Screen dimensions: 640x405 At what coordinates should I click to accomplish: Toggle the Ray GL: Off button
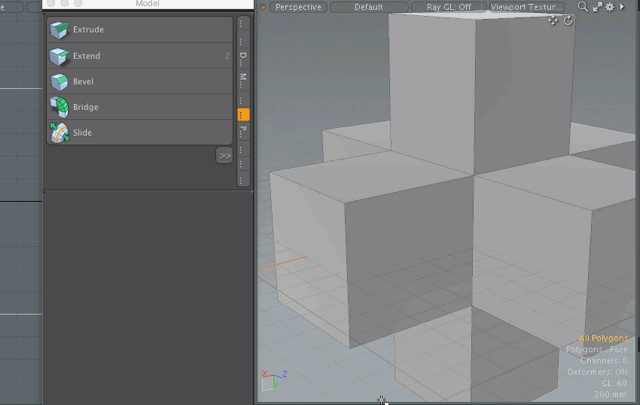coord(448,7)
